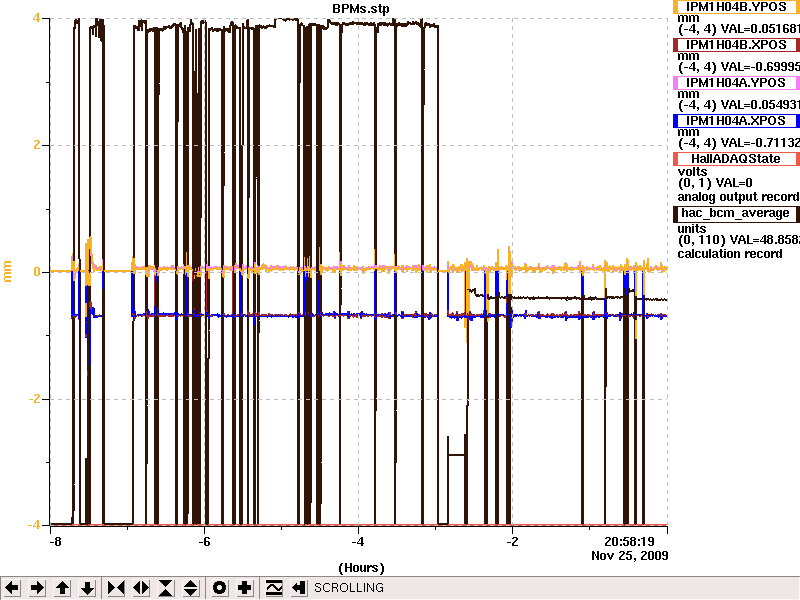
Task: Click the -8 hour axis tick label
Action: click(55, 542)
